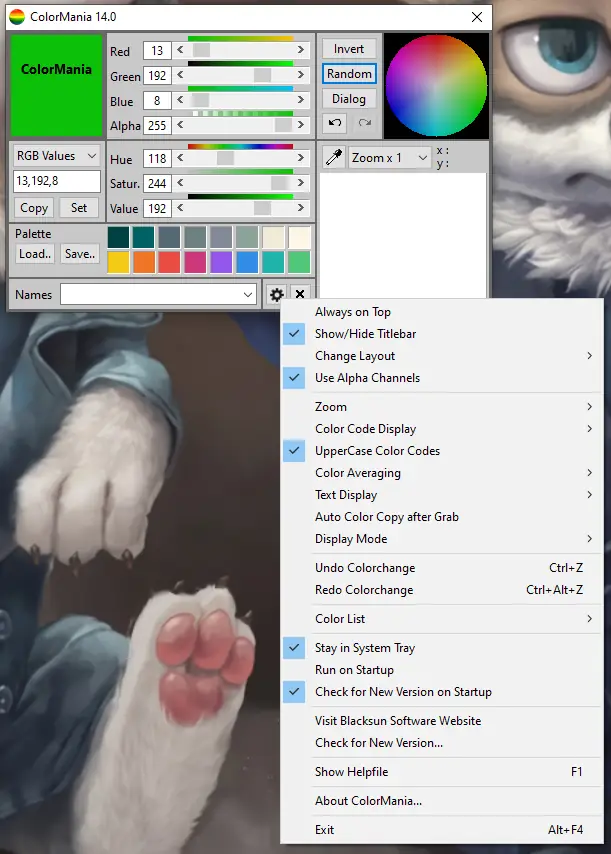Click the Hue value field 118
This screenshot has height=854, width=611.
pos(157,158)
